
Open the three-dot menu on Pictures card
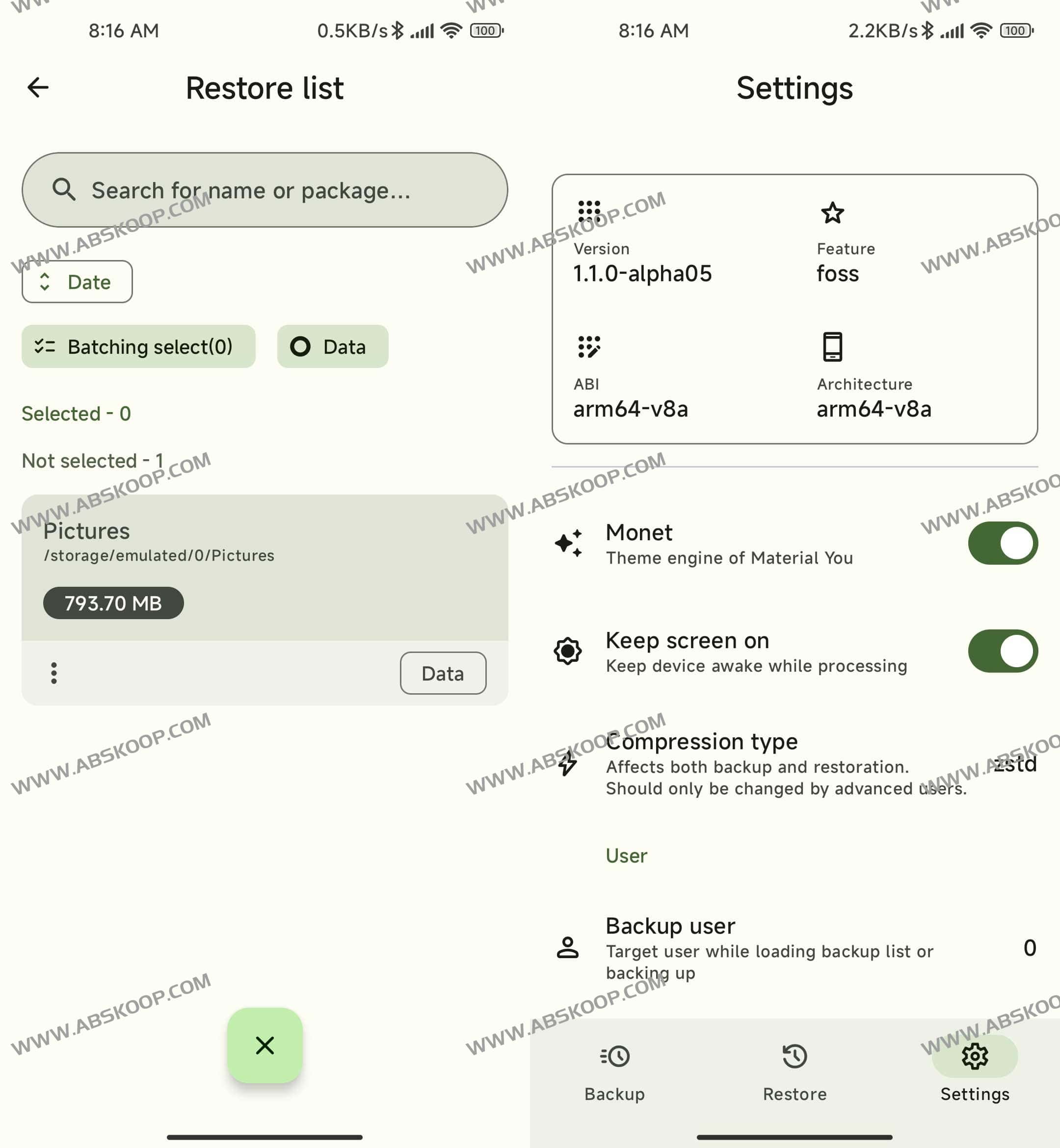point(53,673)
